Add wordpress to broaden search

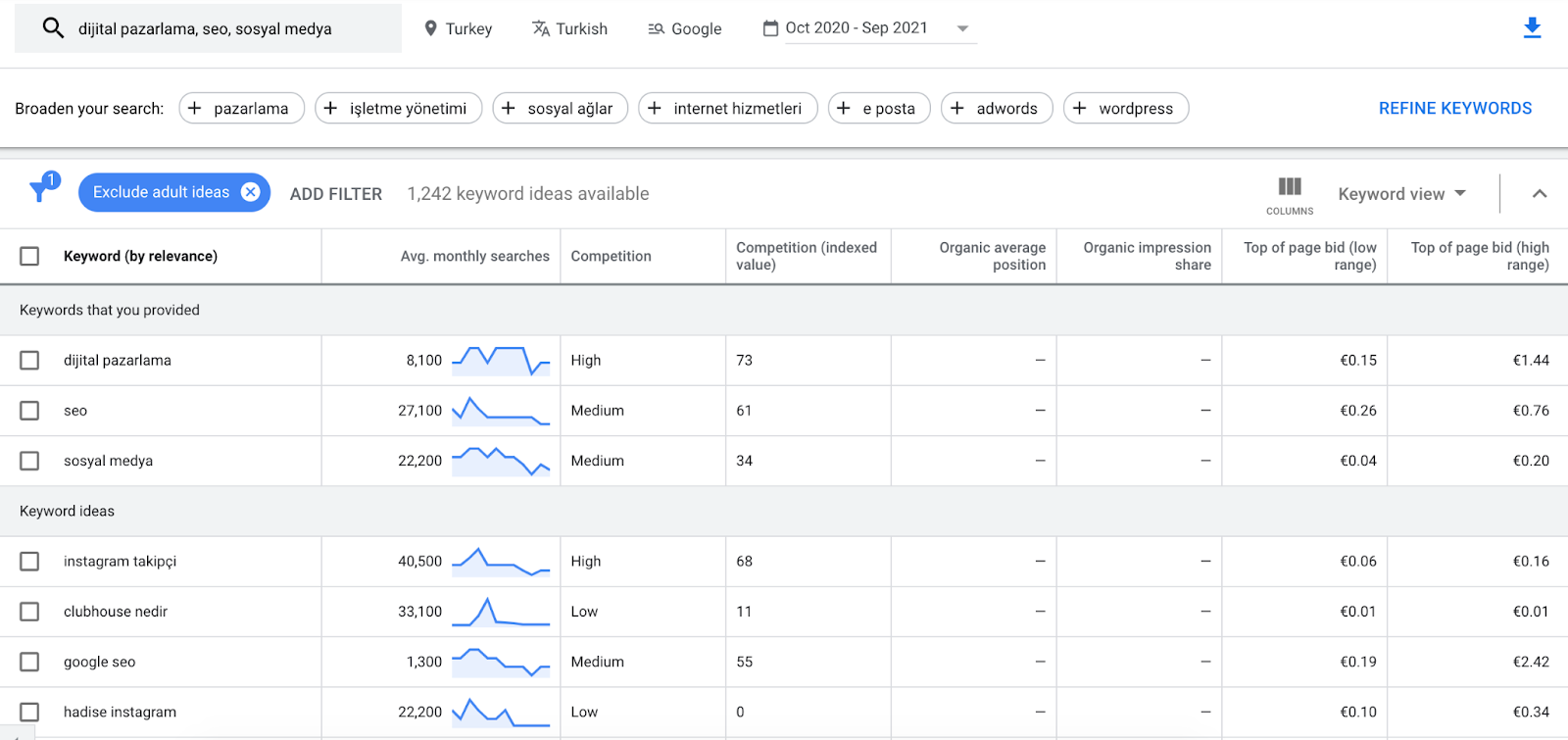coord(1126,108)
